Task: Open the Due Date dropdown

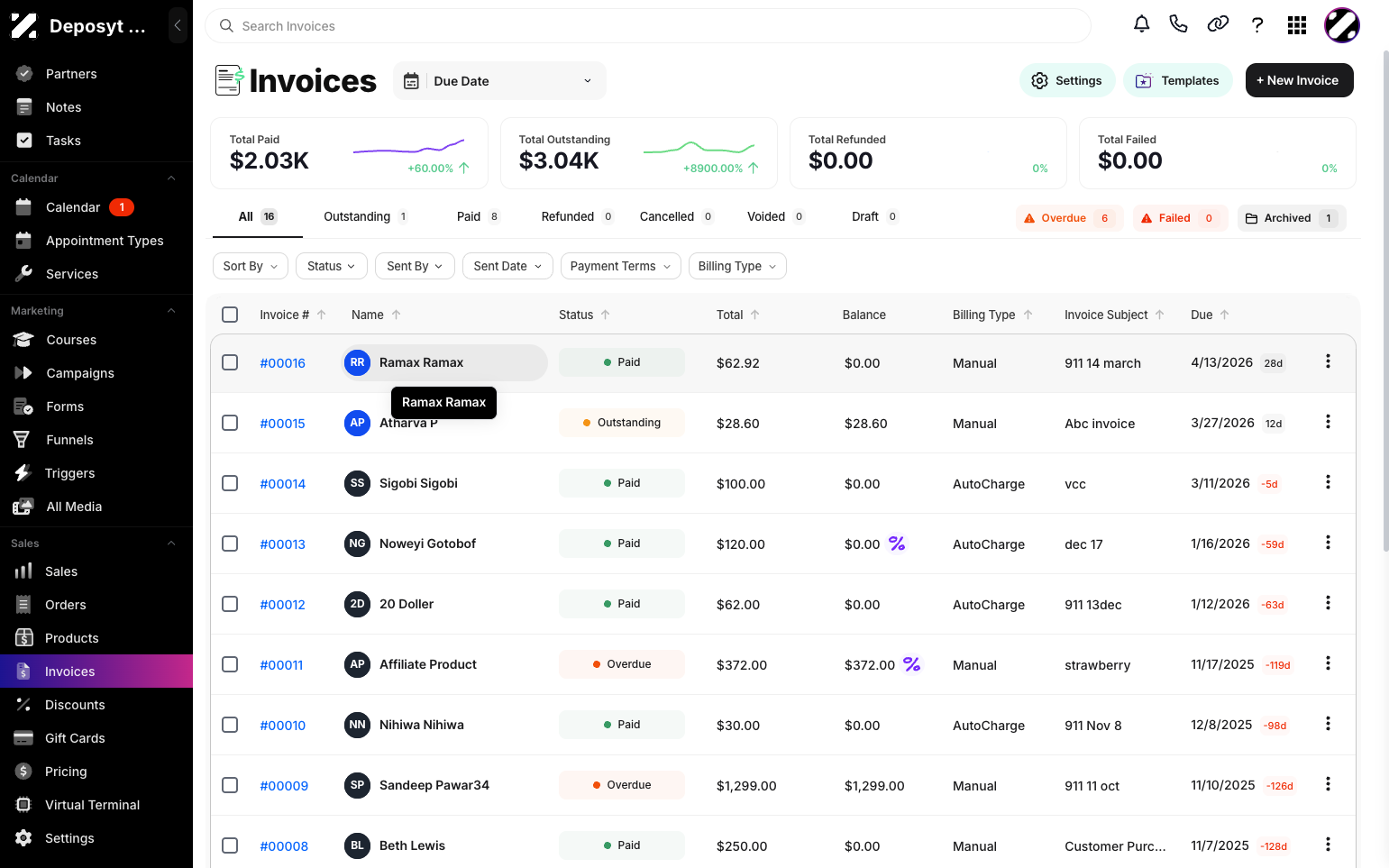Action: pos(499,81)
